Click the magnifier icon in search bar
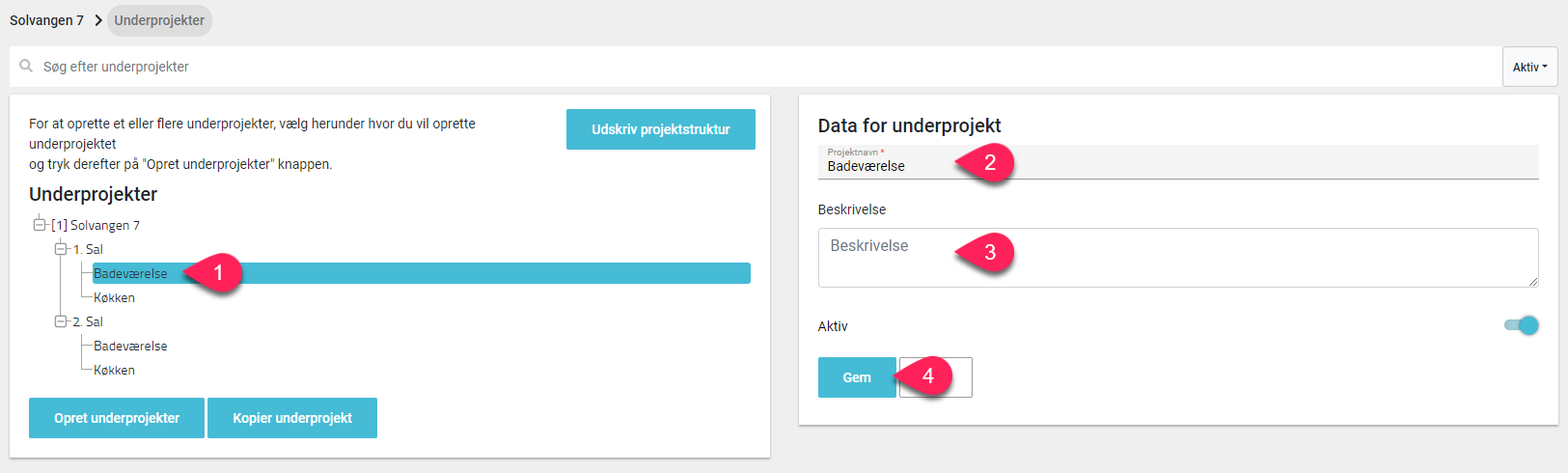 [x=26, y=67]
